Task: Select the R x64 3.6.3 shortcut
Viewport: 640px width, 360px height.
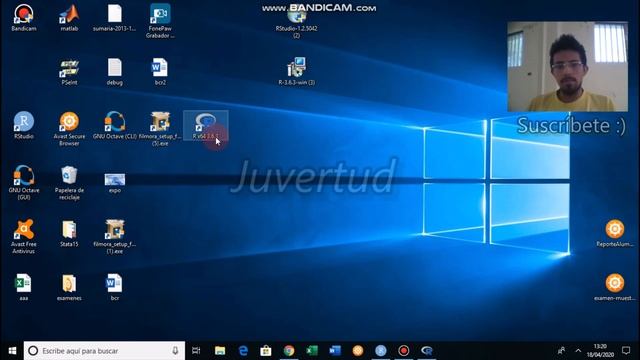Action: pos(206,125)
